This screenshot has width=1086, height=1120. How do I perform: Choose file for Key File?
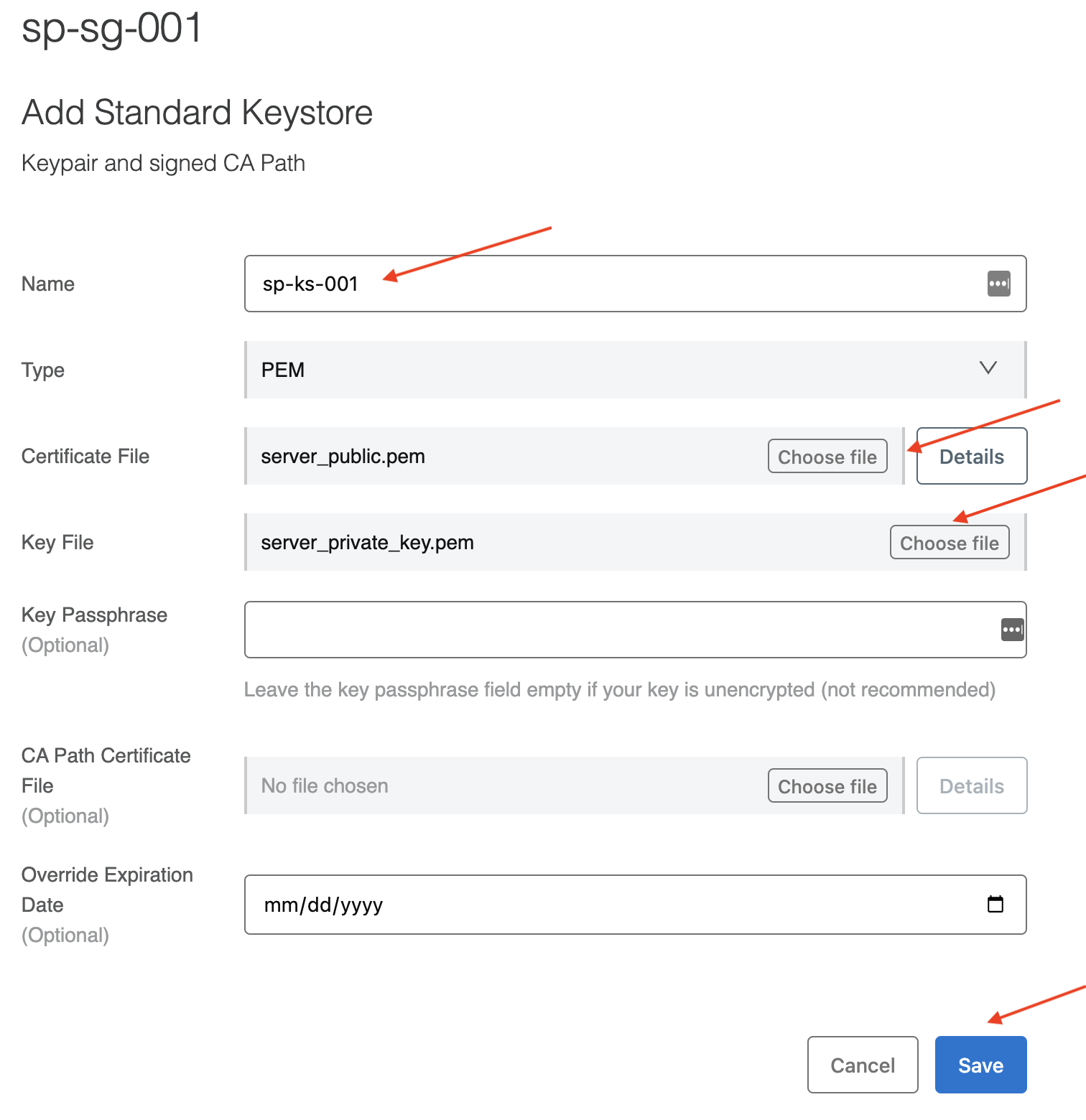coord(950,543)
